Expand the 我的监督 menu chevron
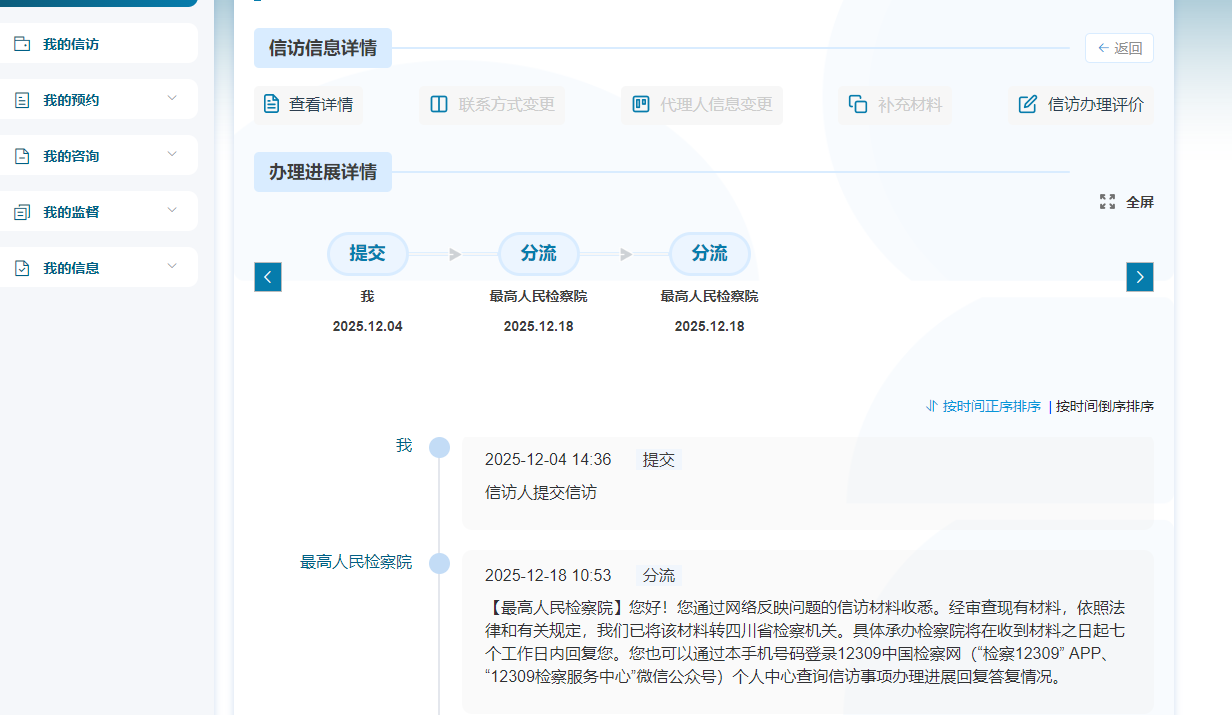1232x715 pixels. 172,210
